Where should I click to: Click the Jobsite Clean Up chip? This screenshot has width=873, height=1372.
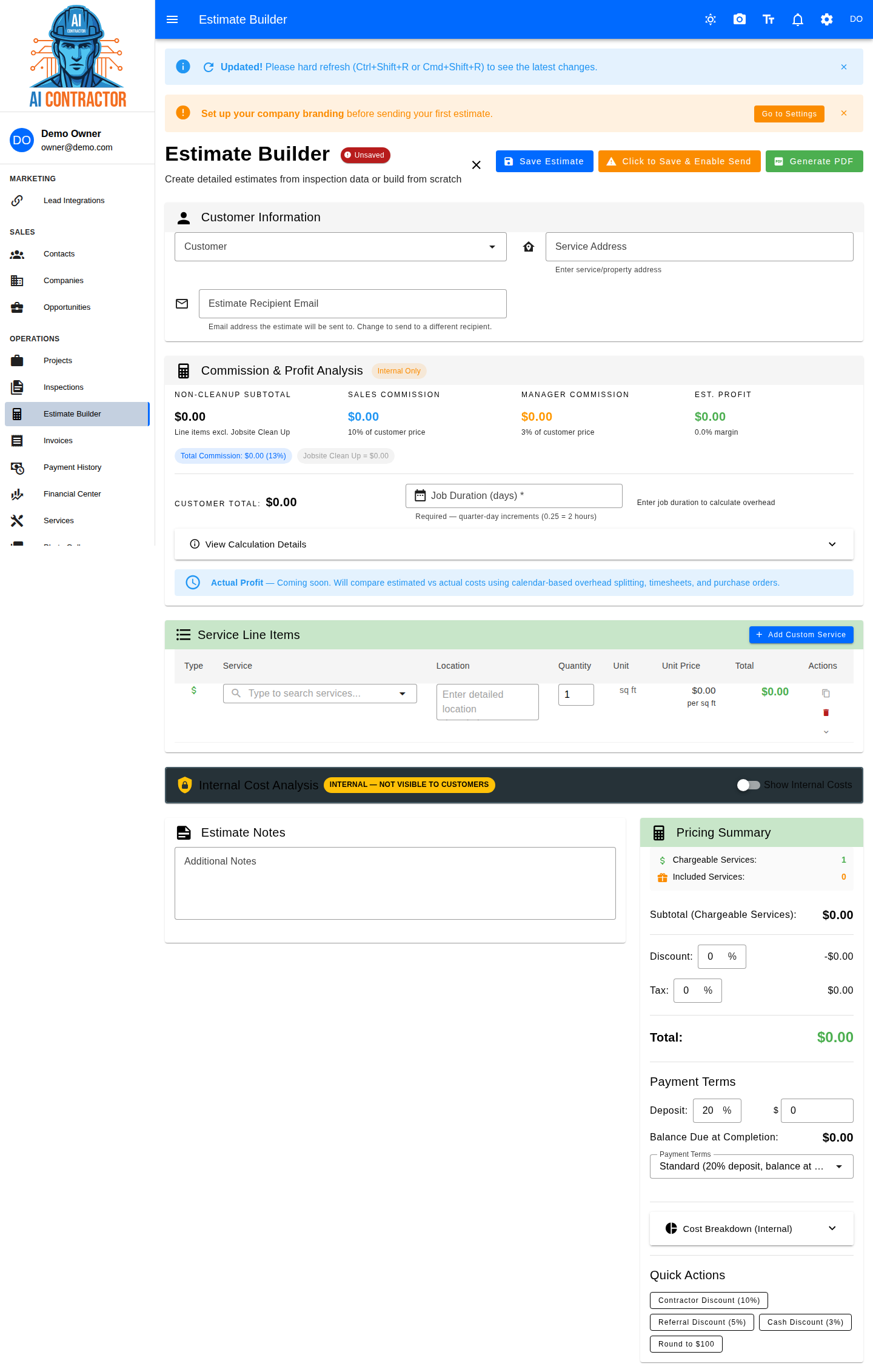pos(346,456)
